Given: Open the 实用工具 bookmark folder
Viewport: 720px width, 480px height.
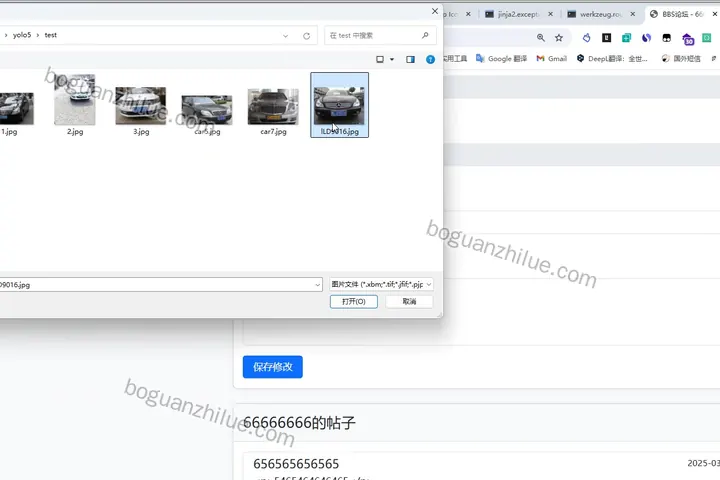Looking at the screenshot, I should point(455,58).
